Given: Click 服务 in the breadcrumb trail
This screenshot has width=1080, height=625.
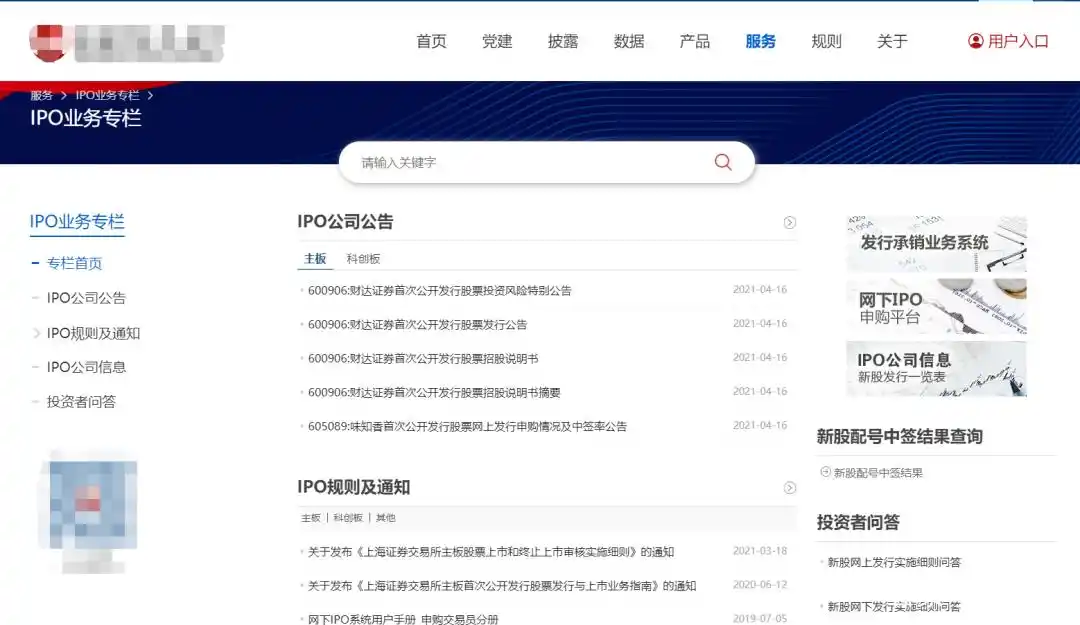Looking at the screenshot, I should (x=42, y=95).
